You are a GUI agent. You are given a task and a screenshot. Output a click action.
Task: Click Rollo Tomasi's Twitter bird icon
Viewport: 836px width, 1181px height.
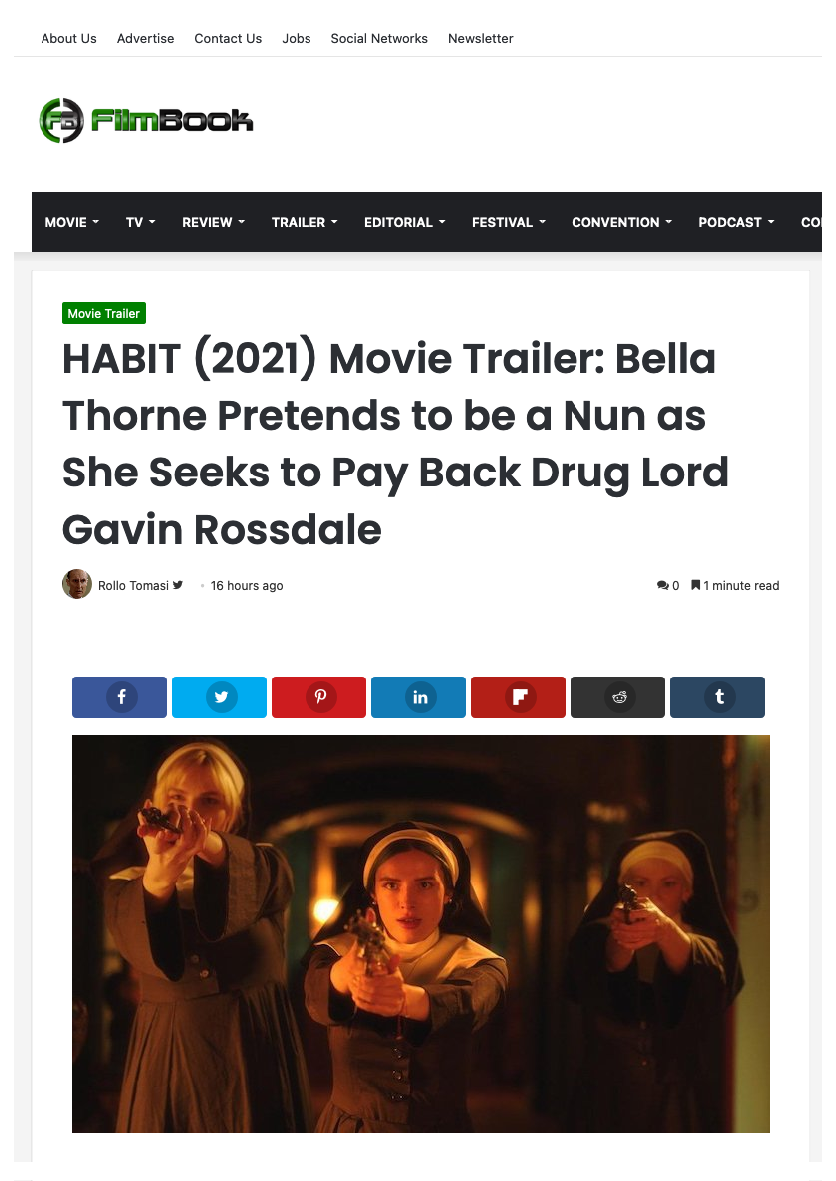pos(178,584)
